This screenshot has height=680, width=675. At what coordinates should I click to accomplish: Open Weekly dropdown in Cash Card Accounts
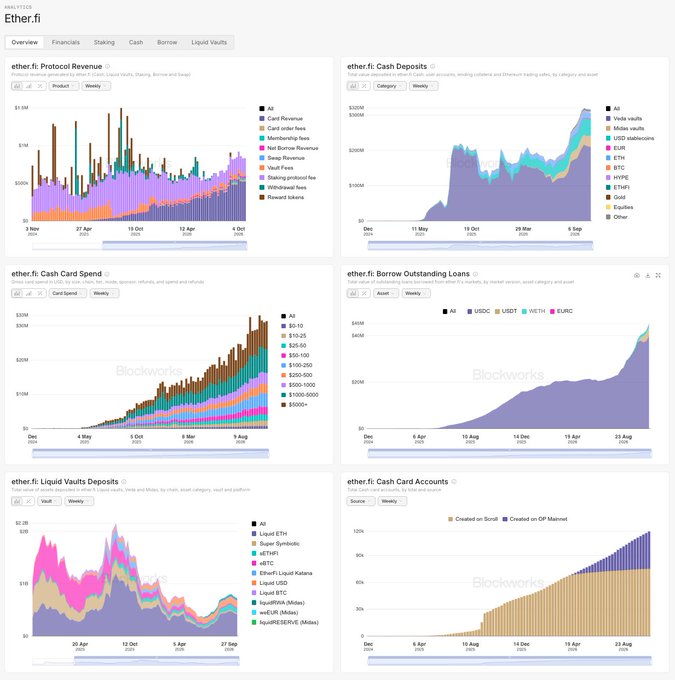click(392, 501)
